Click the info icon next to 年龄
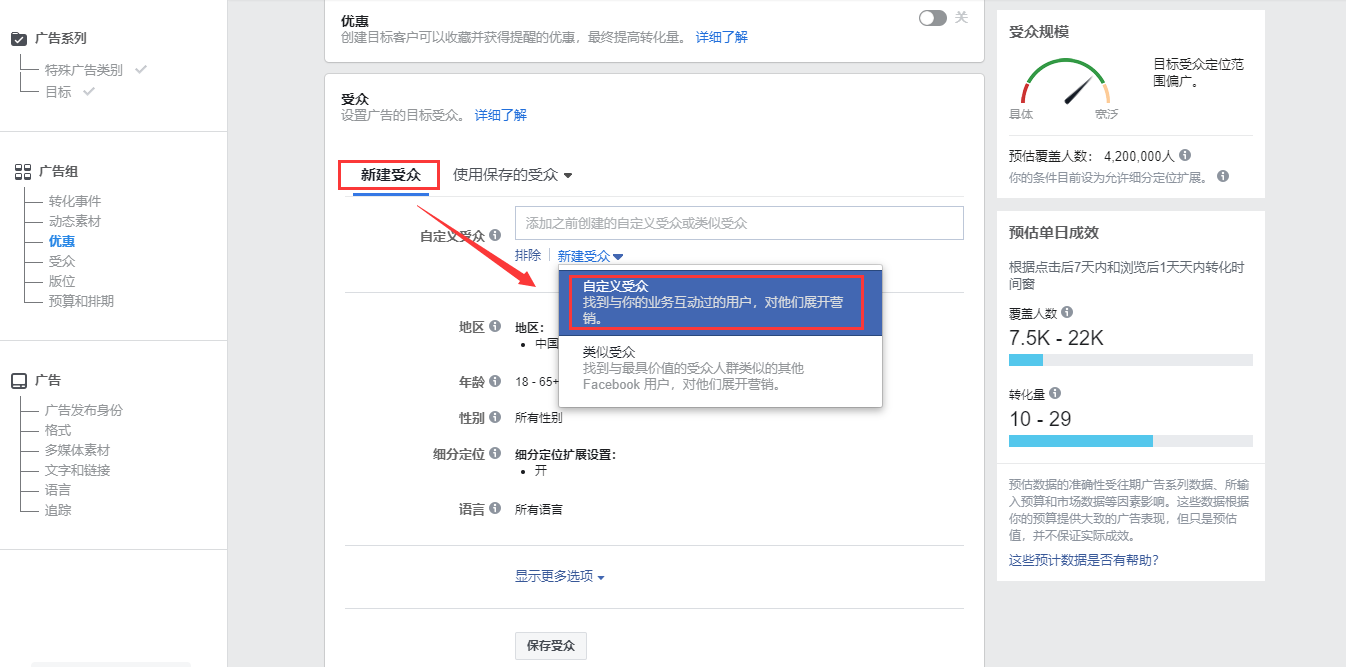This screenshot has height=667, width=1346. coord(495,381)
